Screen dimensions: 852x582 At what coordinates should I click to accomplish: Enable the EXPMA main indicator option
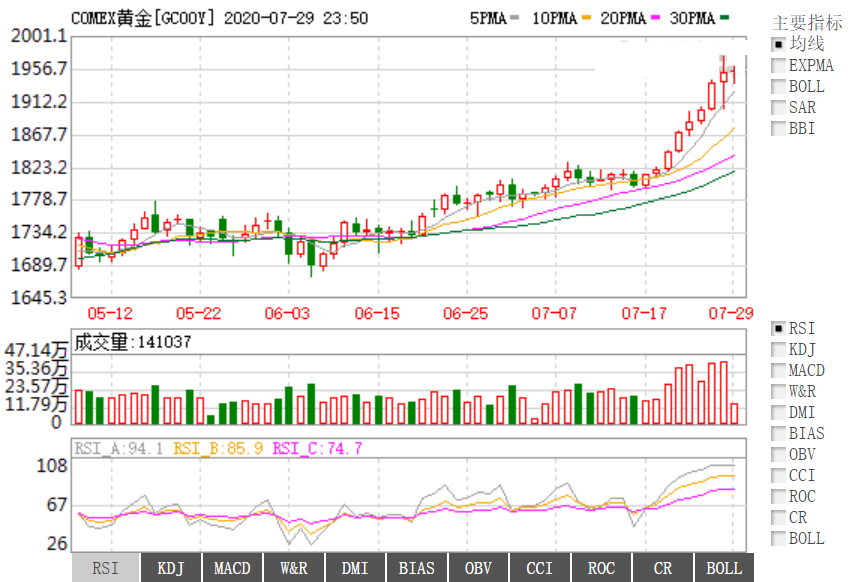(x=778, y=65)
